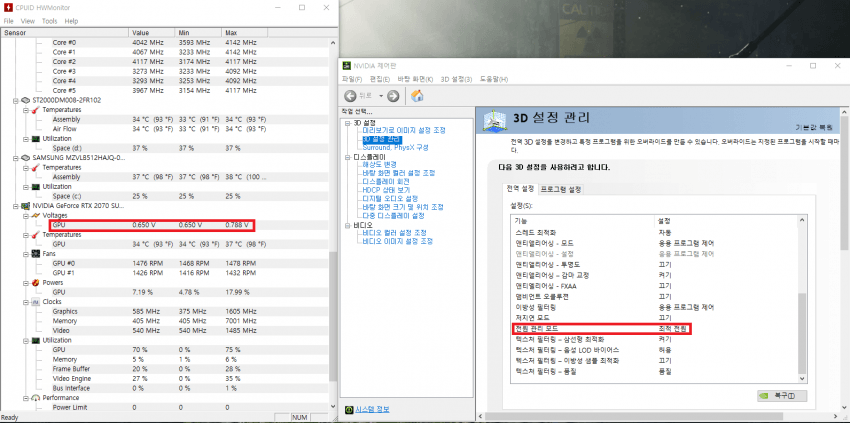The height and width of the screenshot is (423, 850).
Task: Click the SAMSUNG MZVLB512HAJQ drive icon
Action: [25, 158]
